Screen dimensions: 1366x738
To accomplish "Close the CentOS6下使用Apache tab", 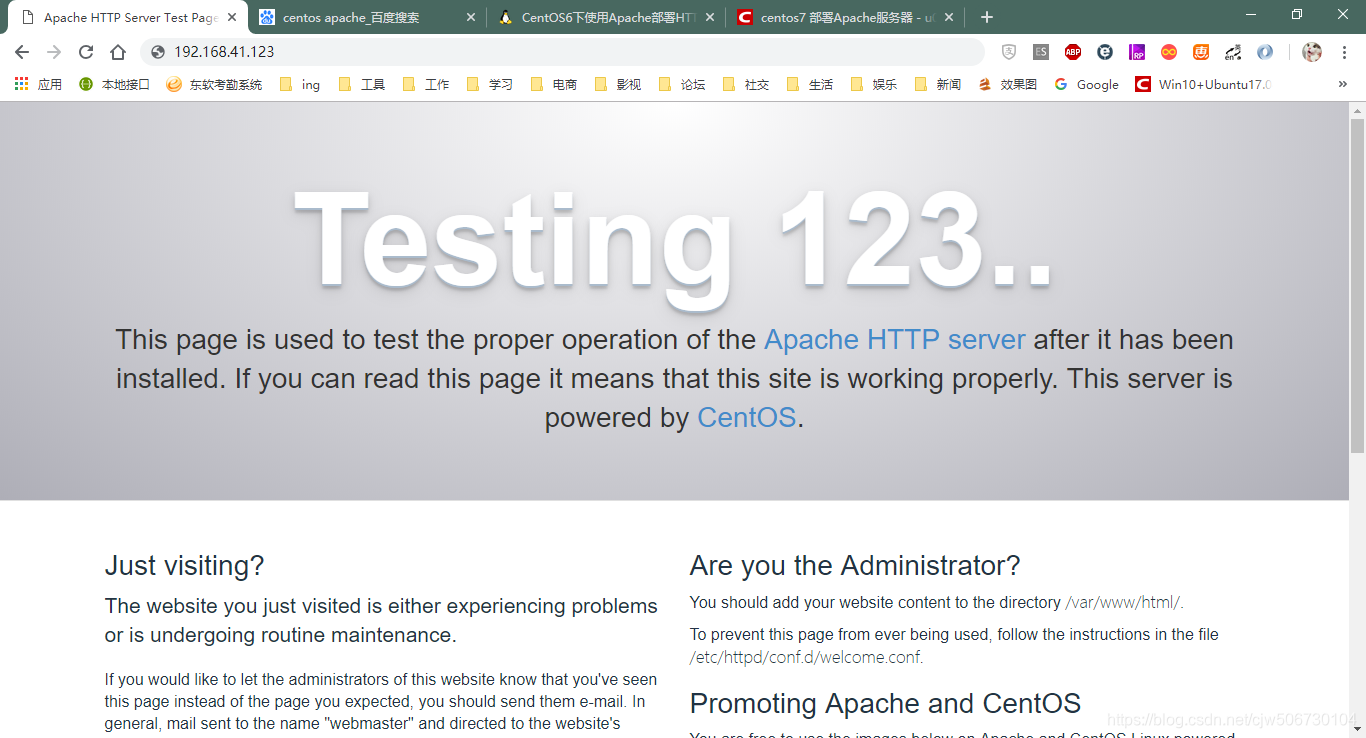I will [x=710, y=17].
